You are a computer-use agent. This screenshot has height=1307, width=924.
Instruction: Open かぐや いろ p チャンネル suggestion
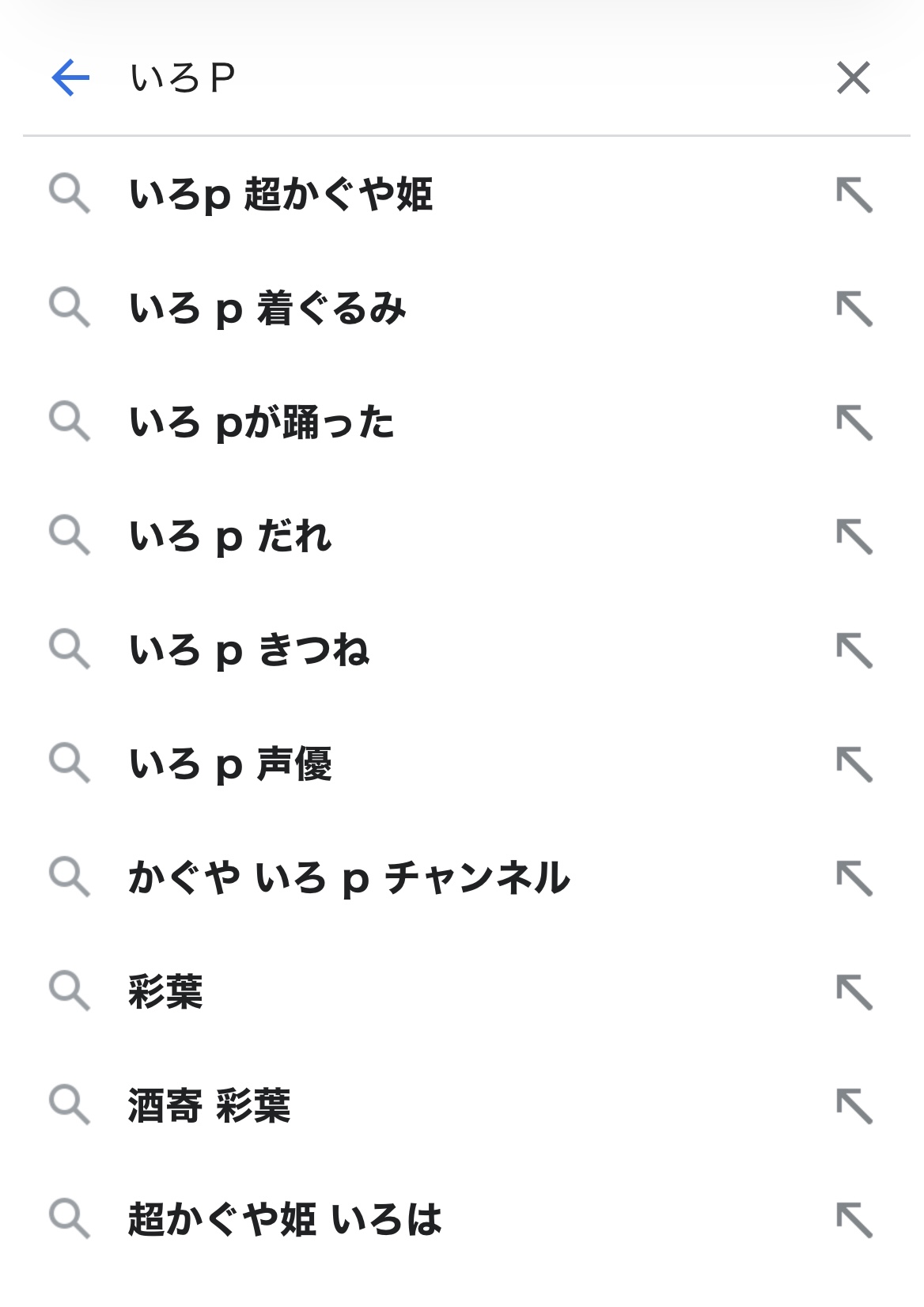click(x=349, y=878)
